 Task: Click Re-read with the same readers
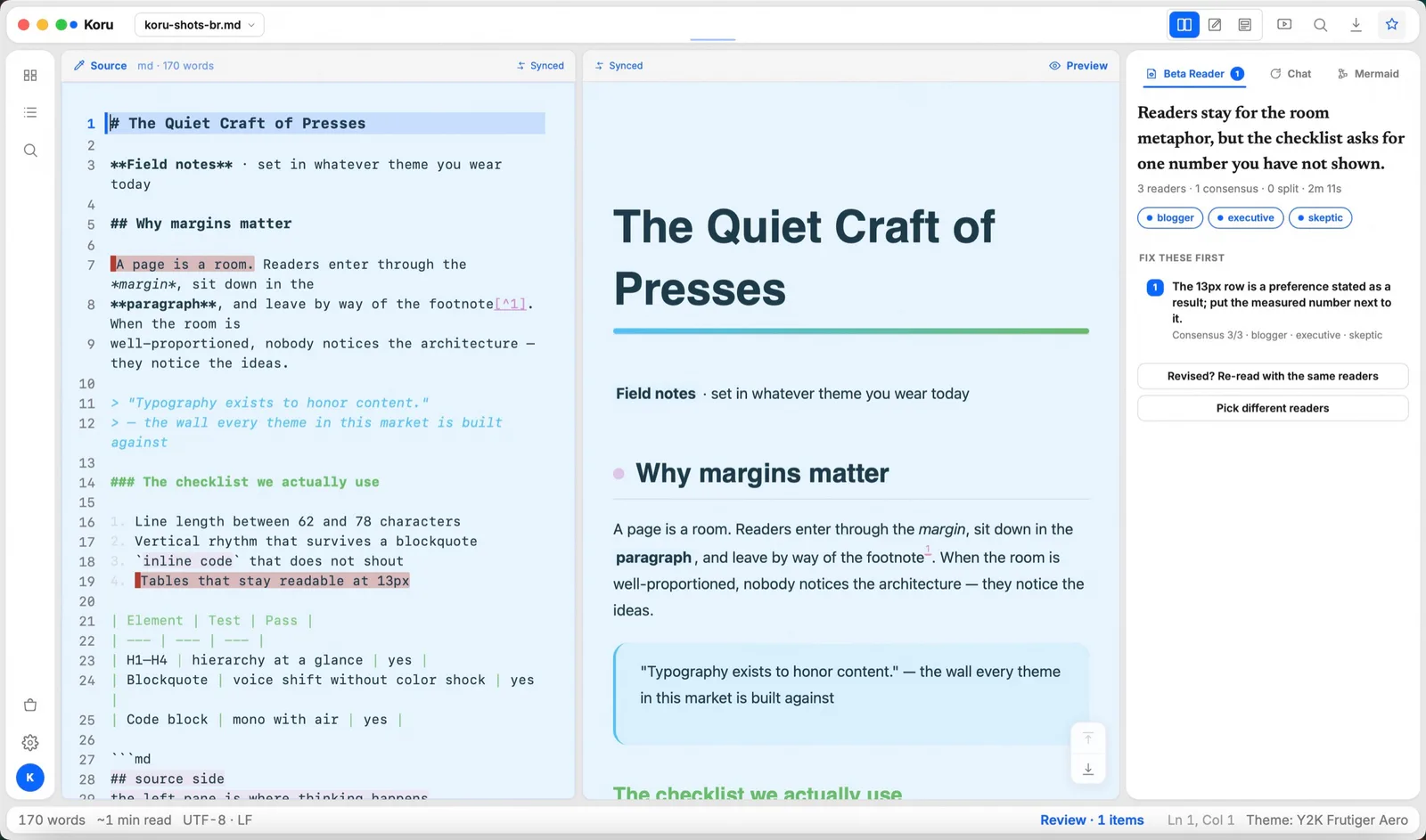pyautogui.click(x=1273, y=376)
